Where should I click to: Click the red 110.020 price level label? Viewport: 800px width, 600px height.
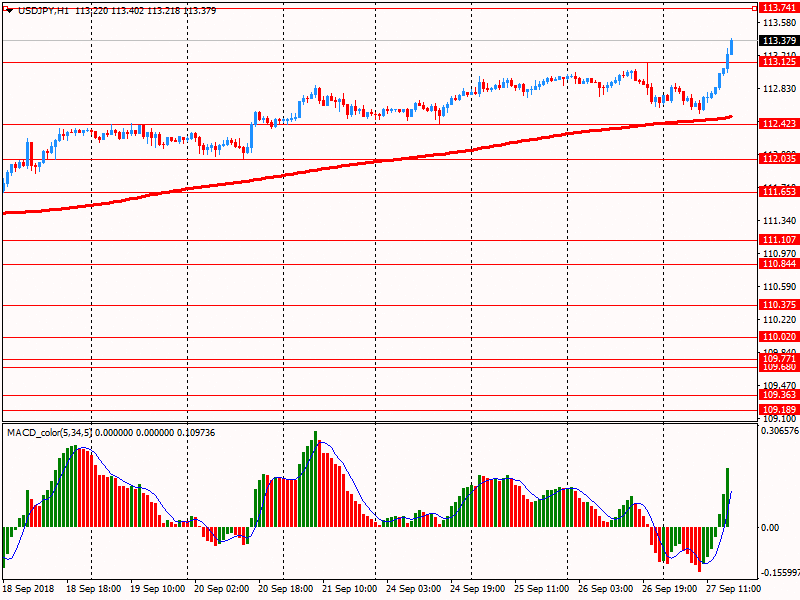tap(779, 337)
